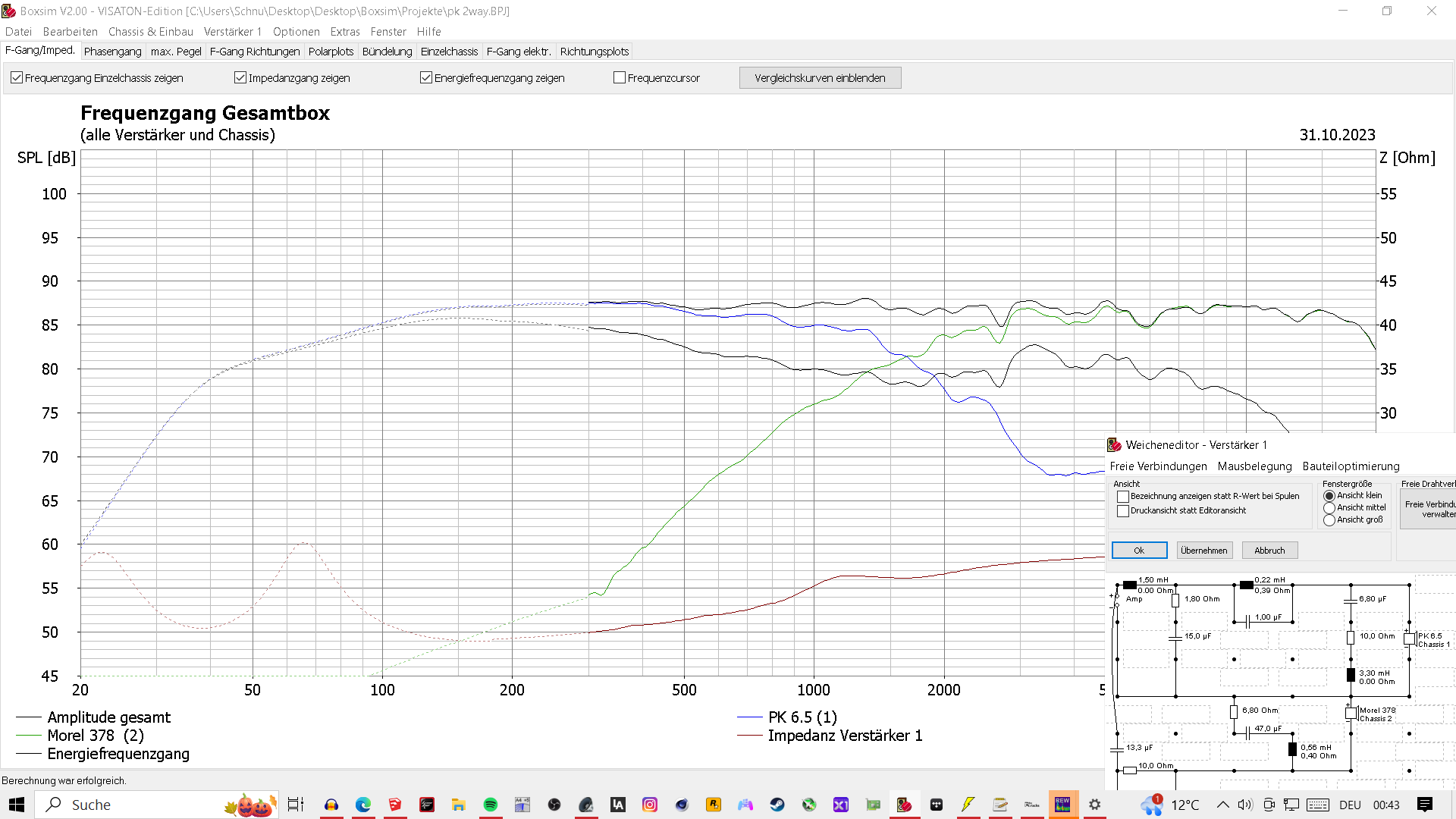
Task: Open the Chassis & Einbau menu
Action: coord(150,31)
